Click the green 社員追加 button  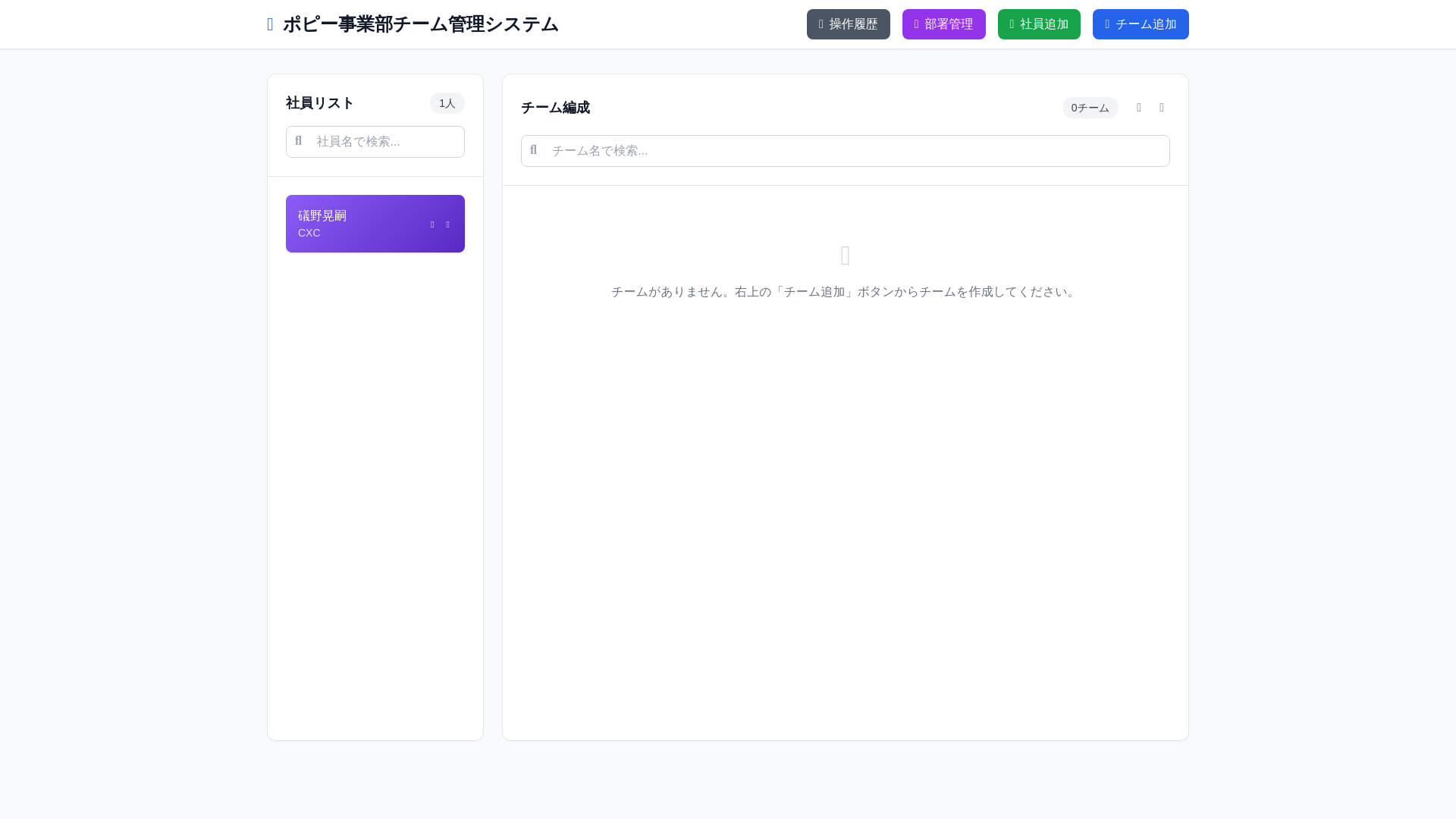pyautogui.click(x=1039, y=24)
